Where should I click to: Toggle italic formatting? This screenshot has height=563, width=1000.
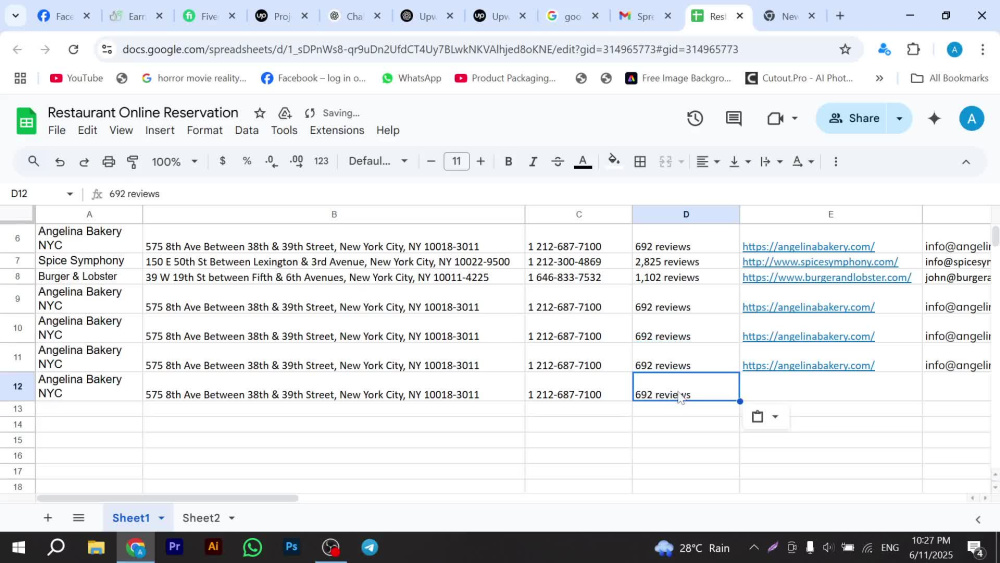click(533, 162)
